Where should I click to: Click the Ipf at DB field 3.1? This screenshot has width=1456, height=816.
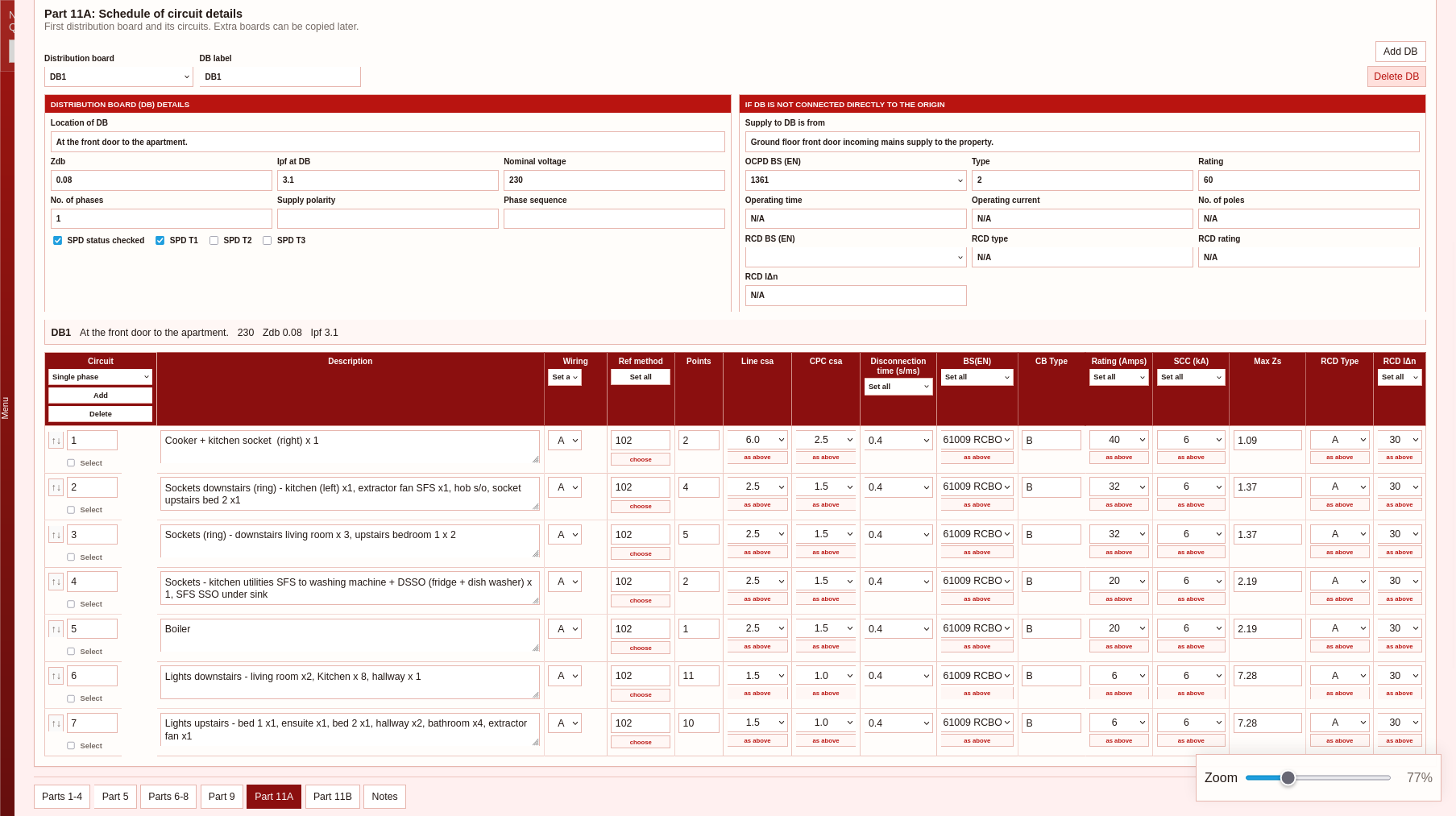point(388,180)
